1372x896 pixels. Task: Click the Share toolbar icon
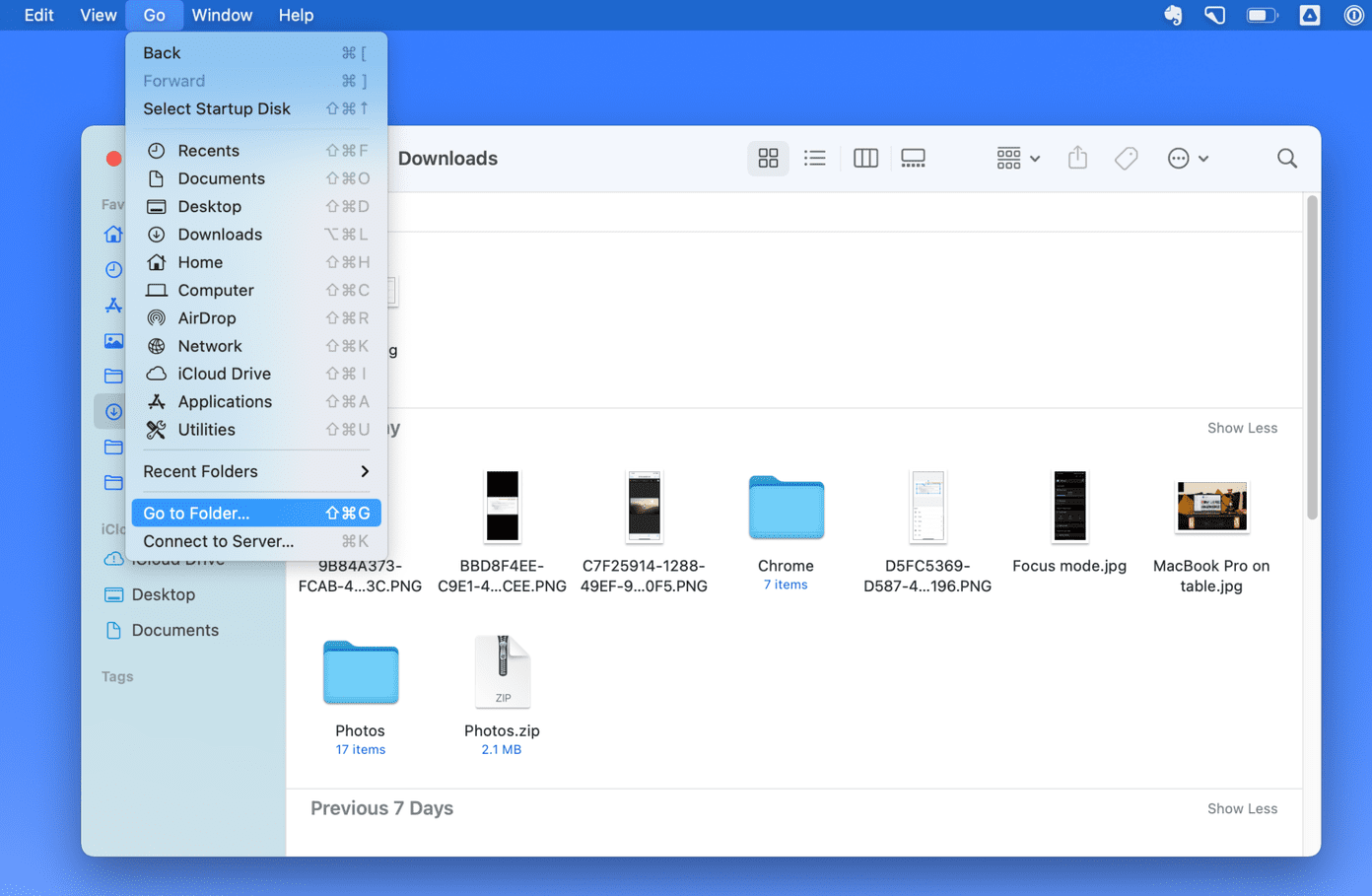pyautogui.click(x=1077, y=158)
